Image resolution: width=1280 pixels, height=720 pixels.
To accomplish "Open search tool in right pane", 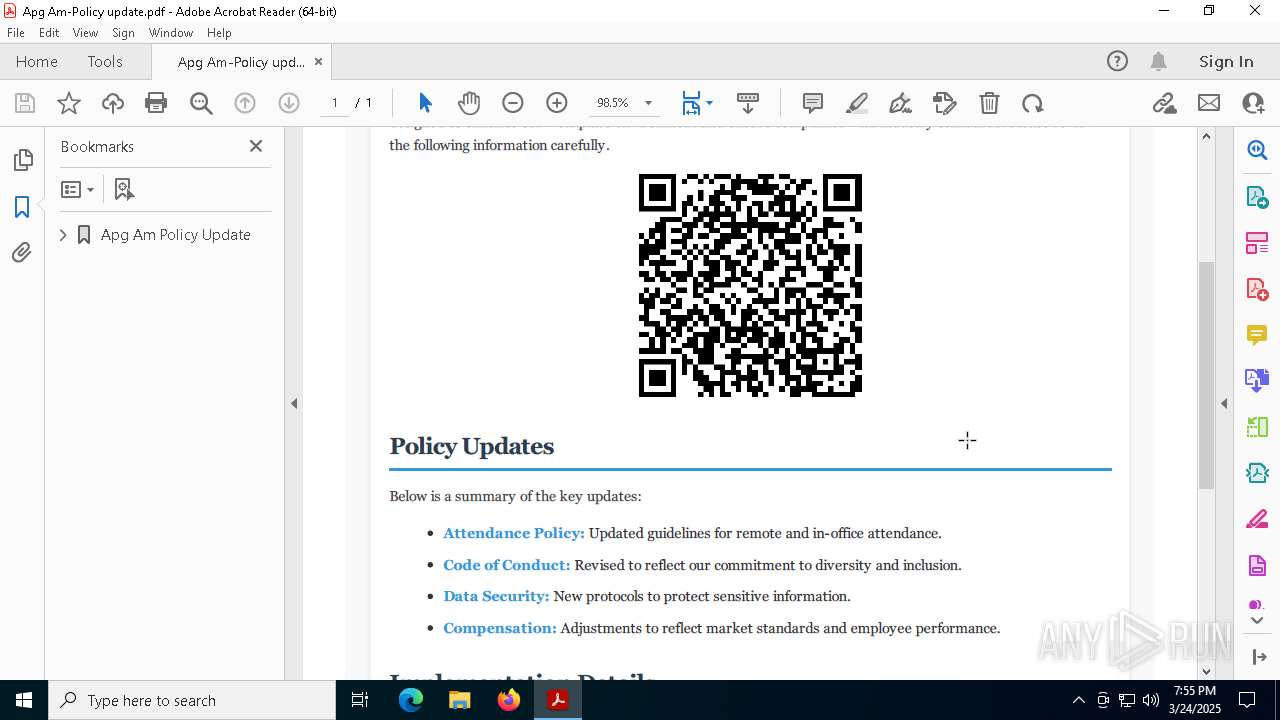I will tap(1257, 150).
